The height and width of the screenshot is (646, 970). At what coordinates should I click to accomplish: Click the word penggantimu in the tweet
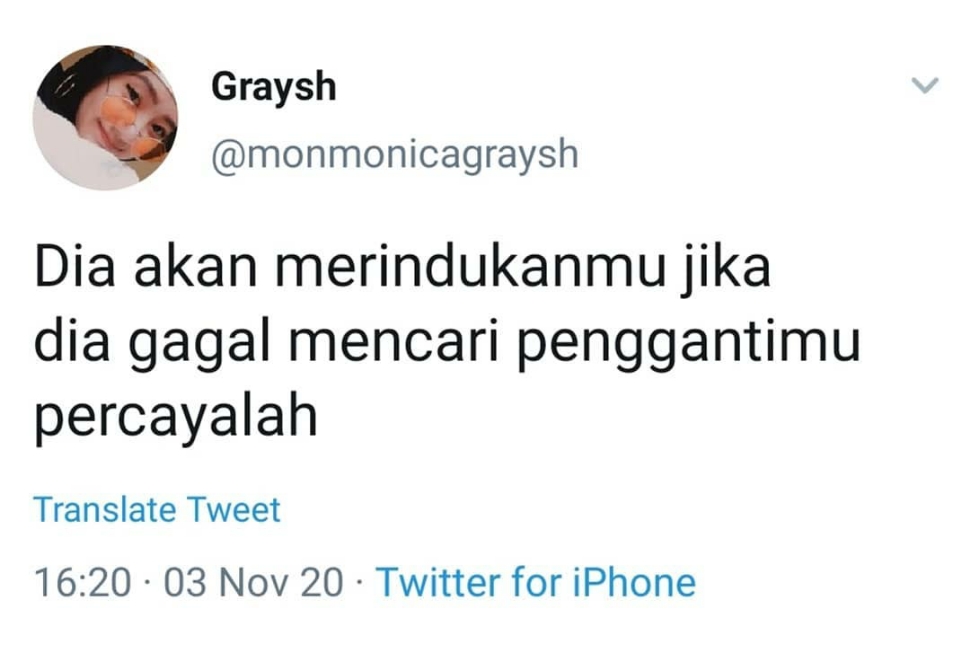[x=689, y=343]
